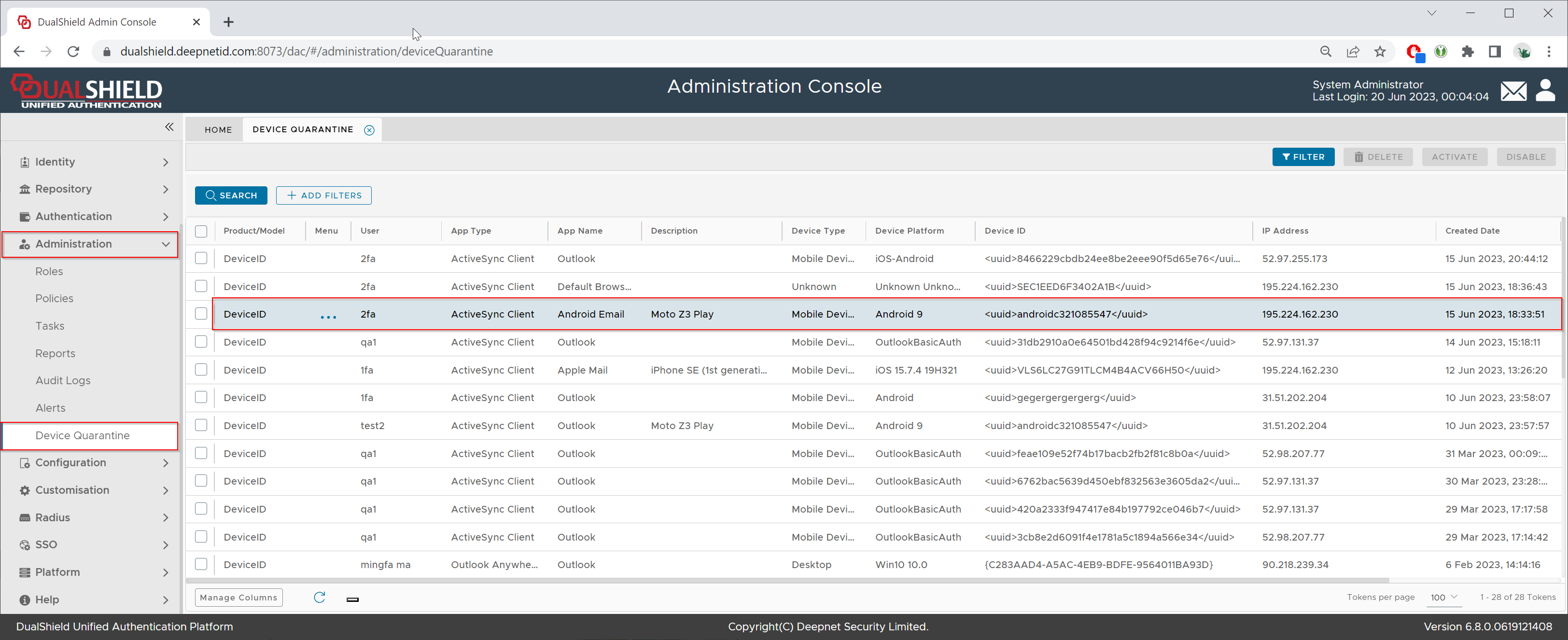Click the browser extensions puzzle icon
The width and height of the screenshot is (1568, 640).
click(x=1468, y=52)
